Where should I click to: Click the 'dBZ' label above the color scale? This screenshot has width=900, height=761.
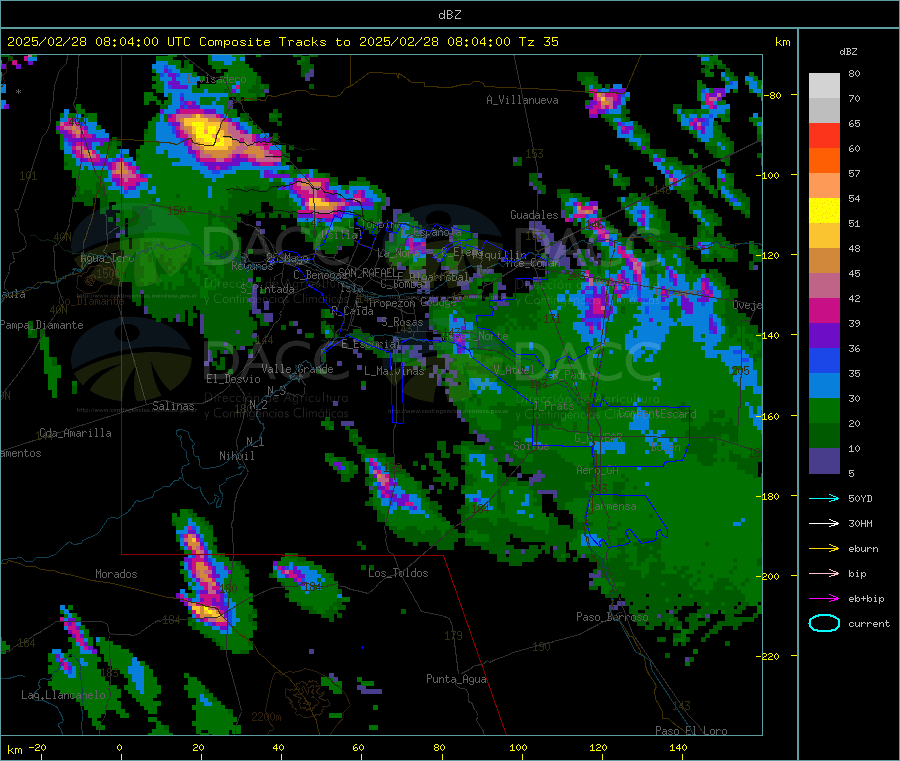click(848, 52)
